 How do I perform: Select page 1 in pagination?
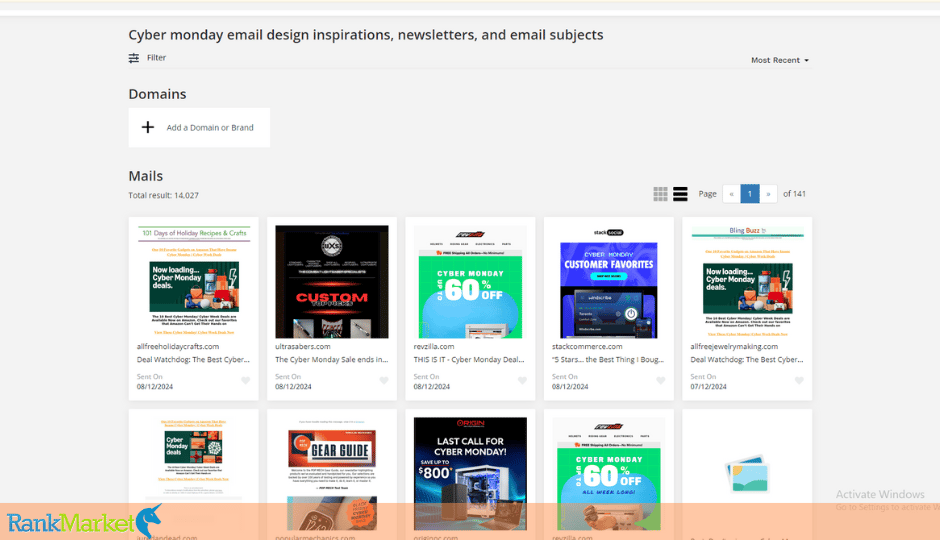pyautogui.click(x=750, y=194)
